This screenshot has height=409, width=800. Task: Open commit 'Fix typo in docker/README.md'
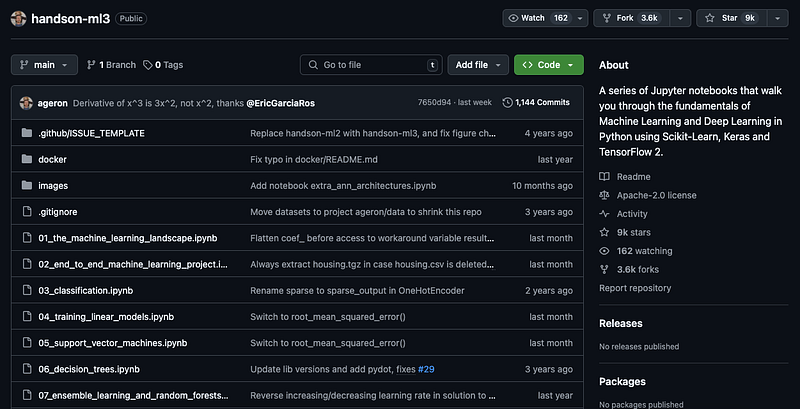[314, 160]
